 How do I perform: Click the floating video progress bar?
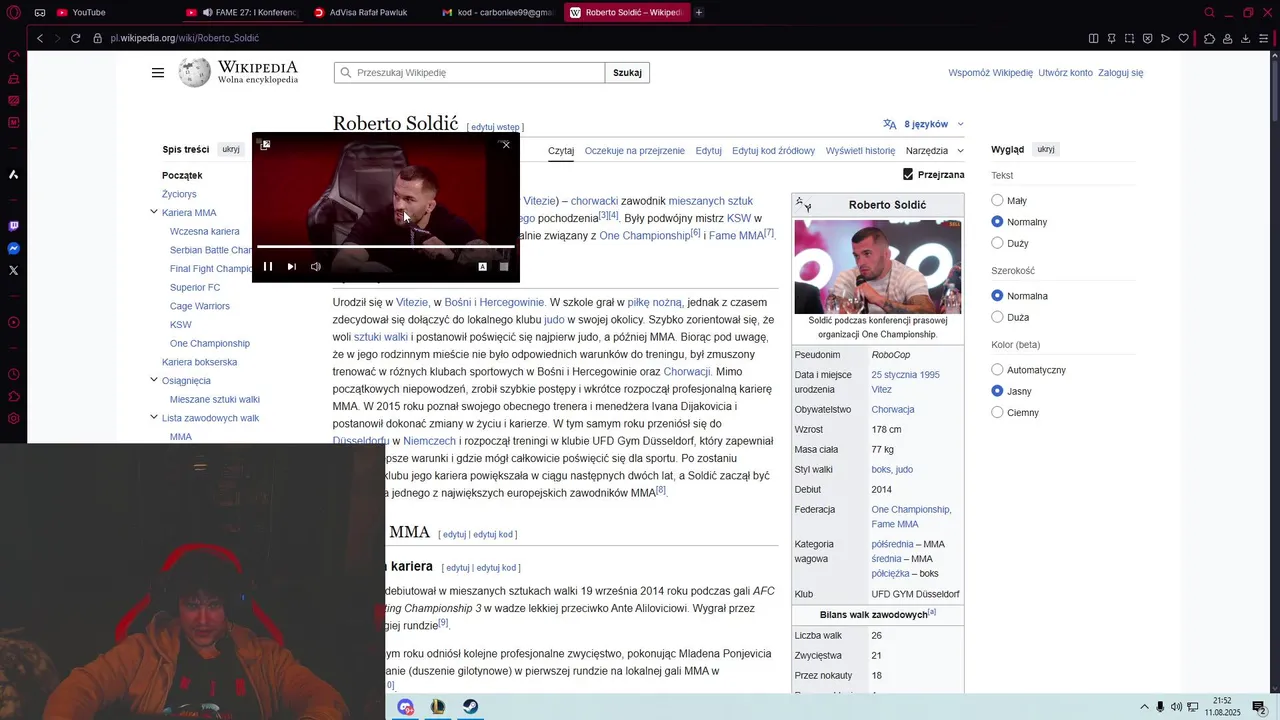point(386,246)
